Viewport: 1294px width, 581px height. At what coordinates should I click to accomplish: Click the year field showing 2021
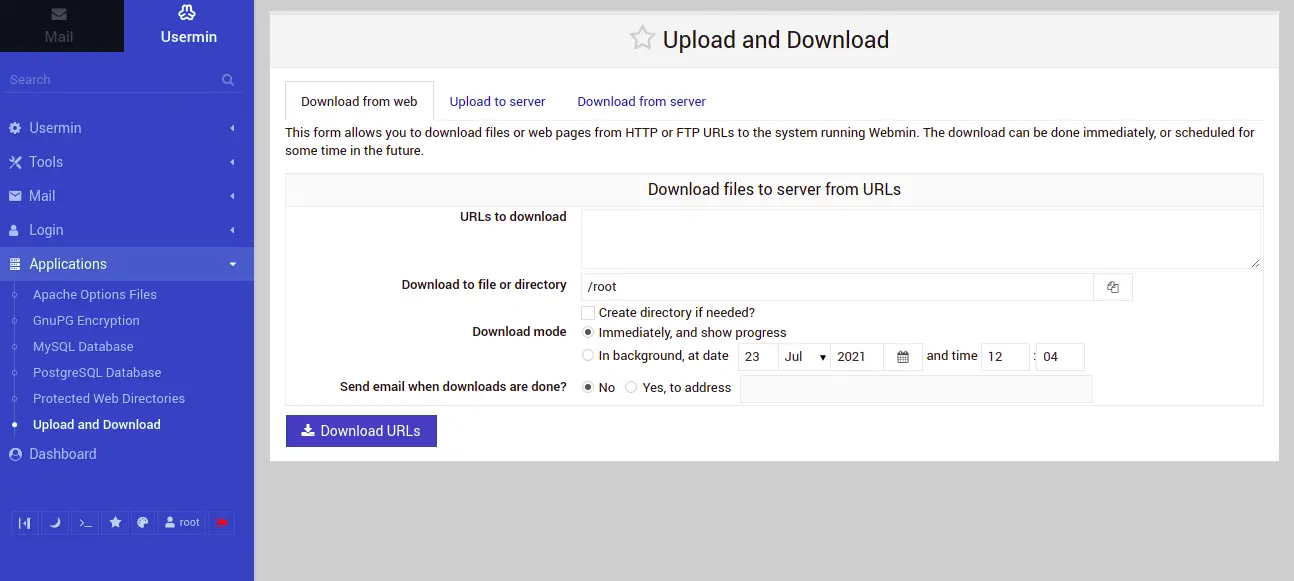(857, 357)
